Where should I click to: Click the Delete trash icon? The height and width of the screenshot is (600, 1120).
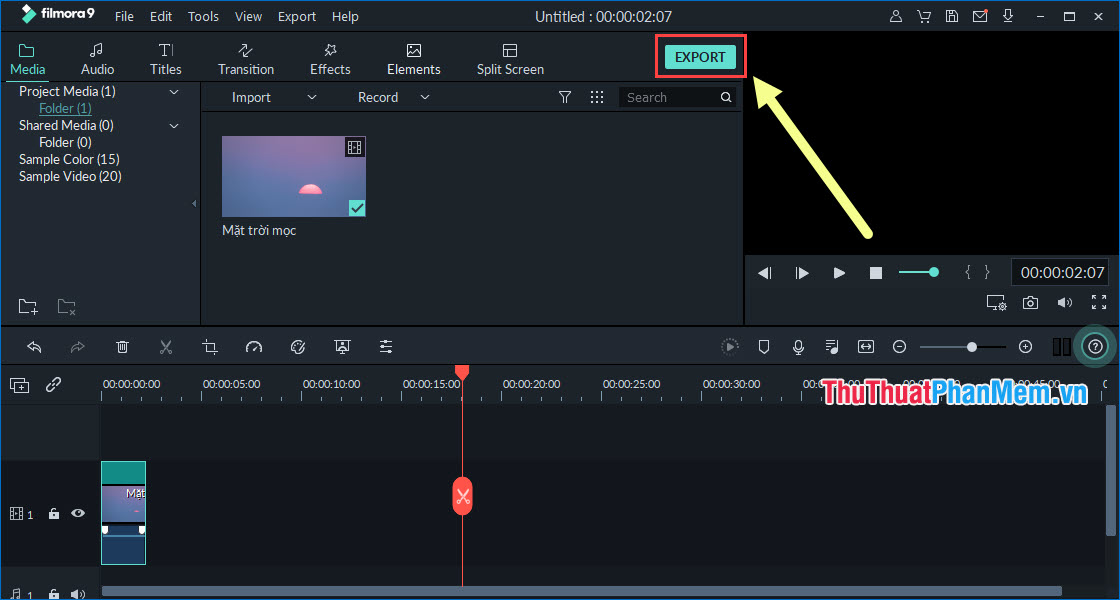pos(122,346)
